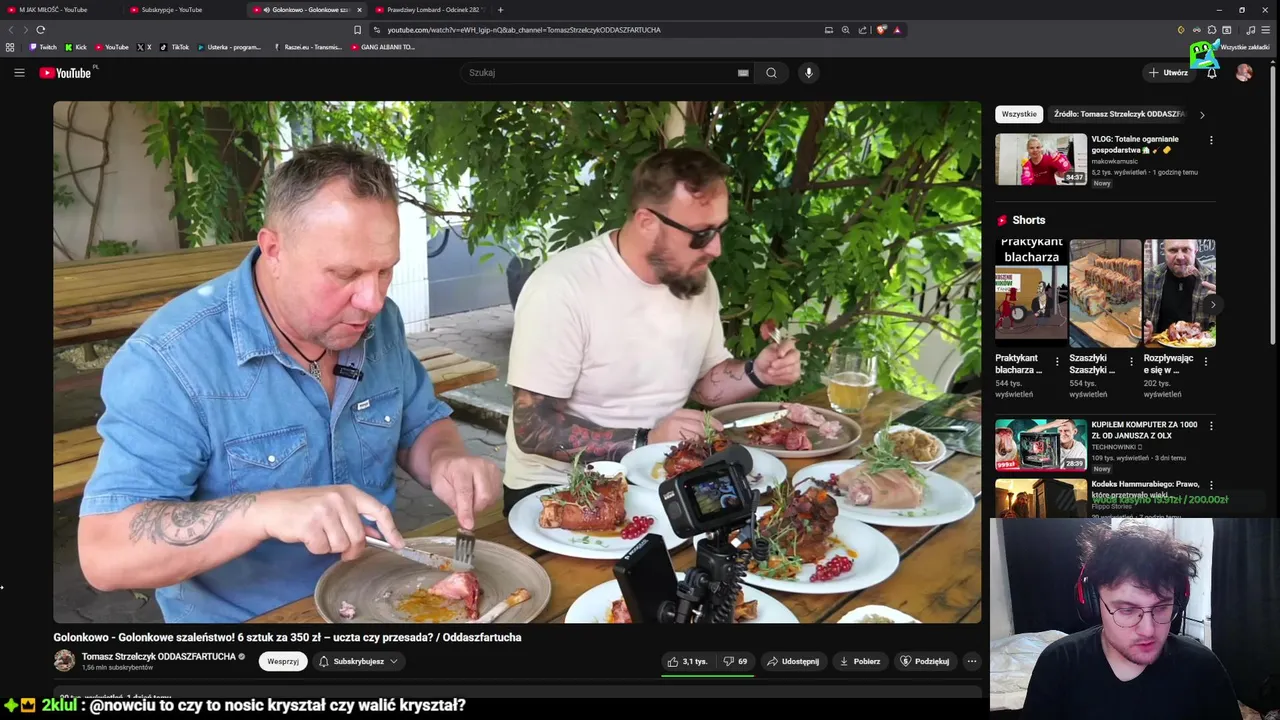Open the VLOG Totalne ogarnianie thumbnail
Screen dimensions: 1280x720
point(1041,159)
